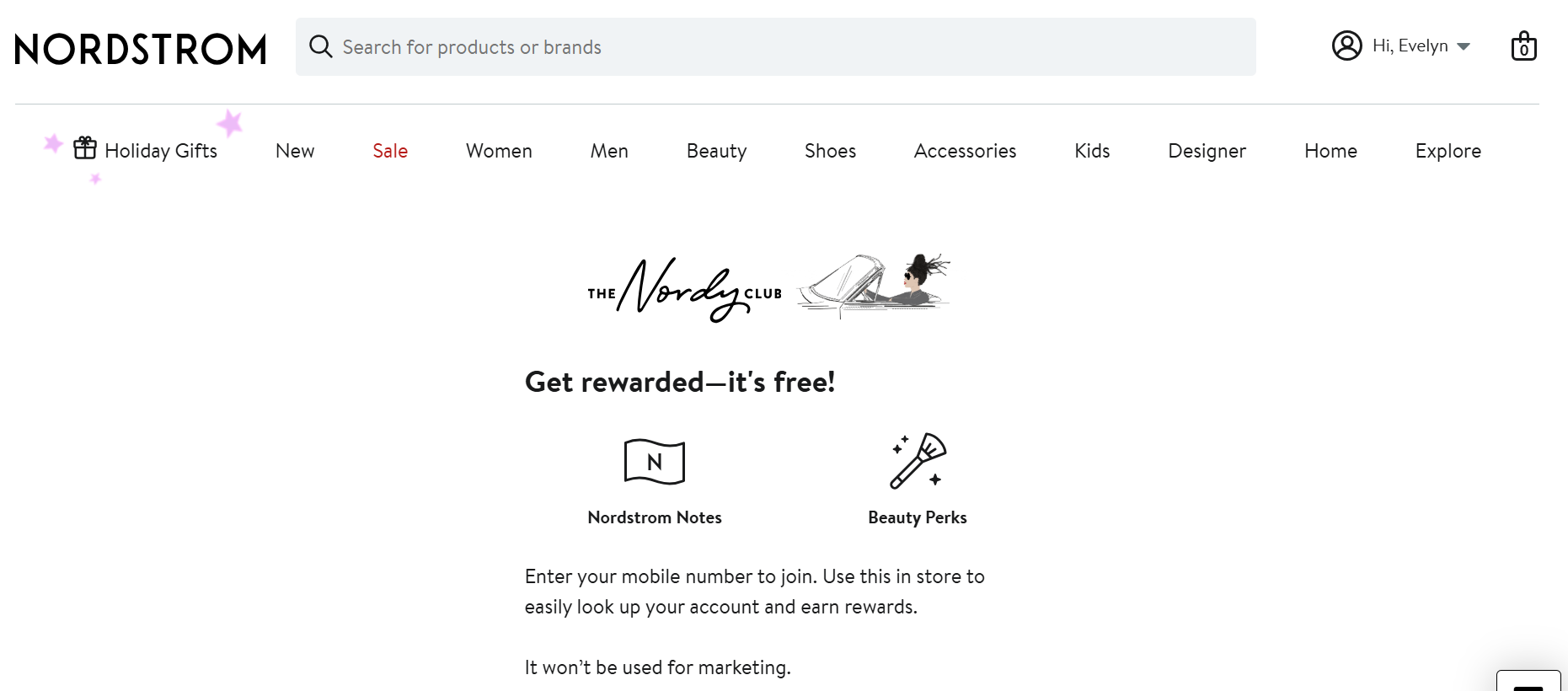1568x691 pixels.
Task: Click the Holiday Gifts gift box icon
Action: pos(85,148)
